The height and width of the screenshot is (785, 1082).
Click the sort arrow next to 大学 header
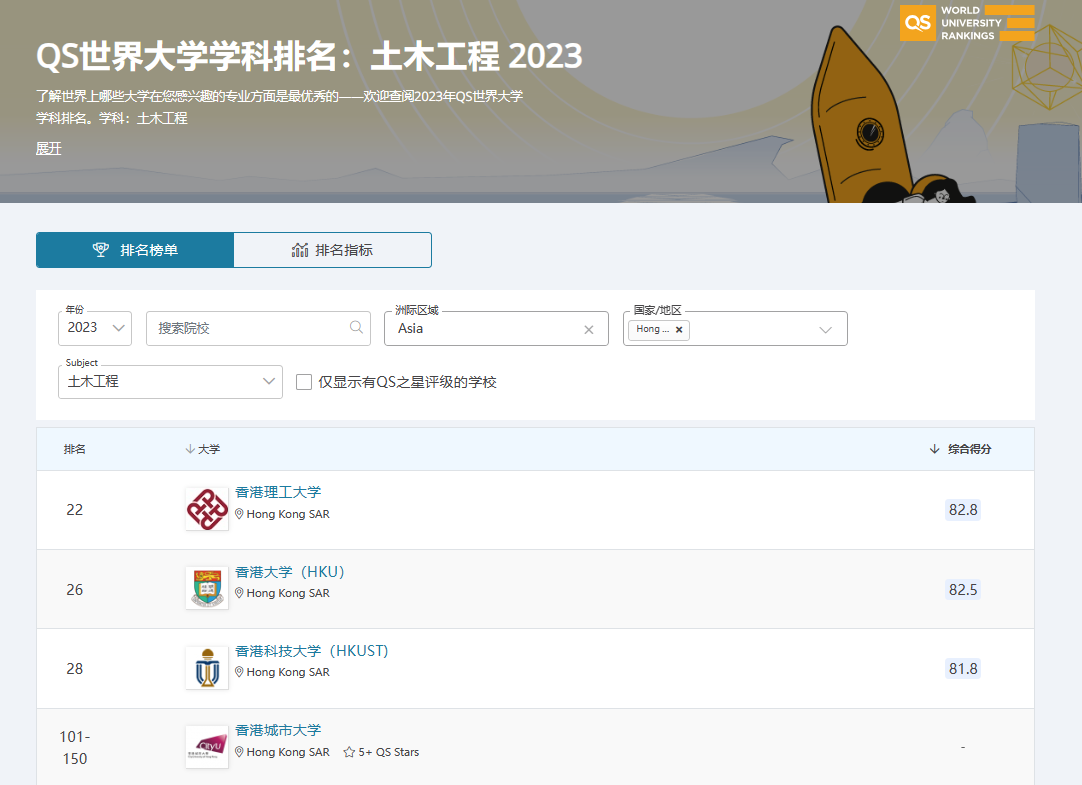pyautogui.click(x=190, y=449)
